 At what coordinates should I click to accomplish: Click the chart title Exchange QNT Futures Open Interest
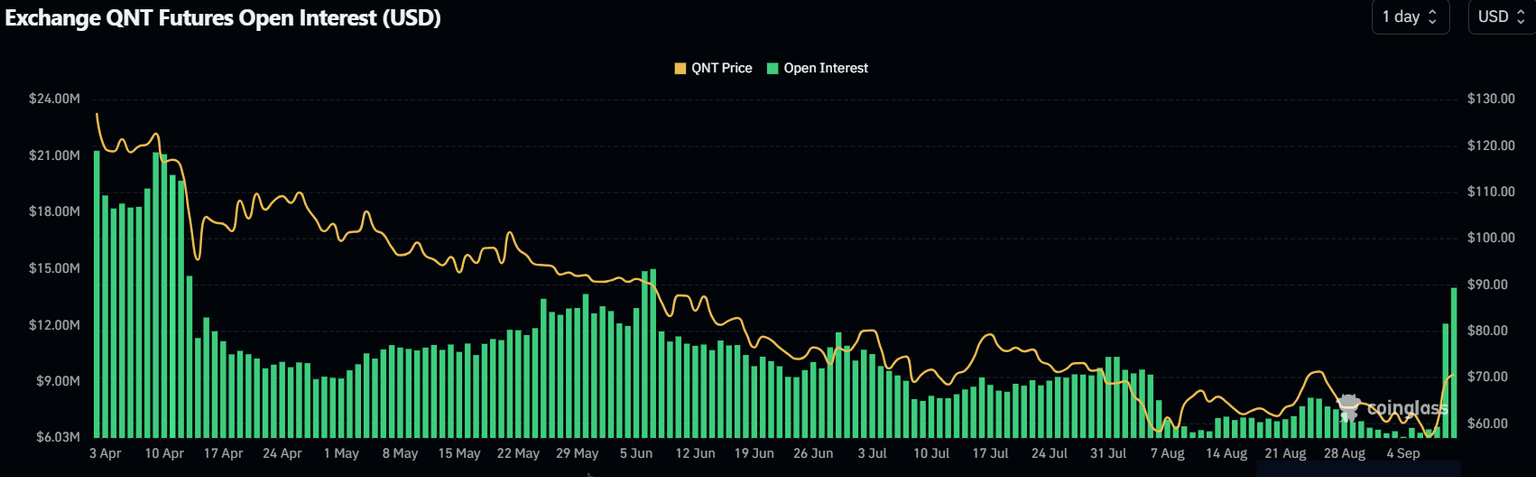(x=223, y=18)
